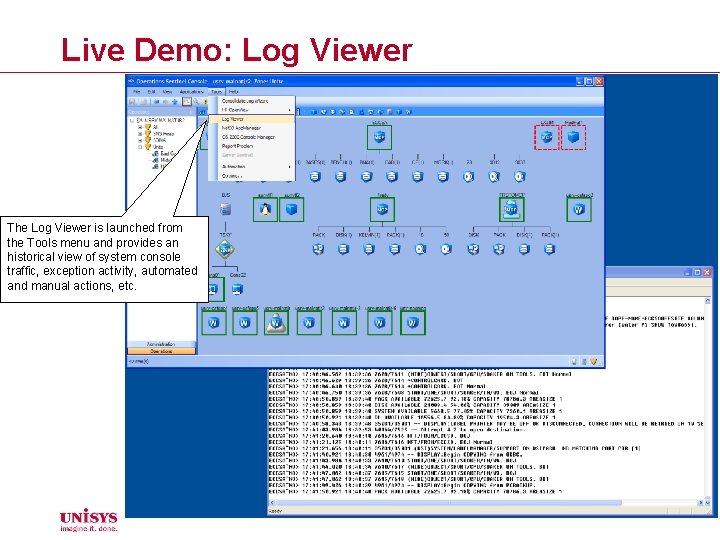Click the highlighted boxed toolbar icon

pos(187,101)
